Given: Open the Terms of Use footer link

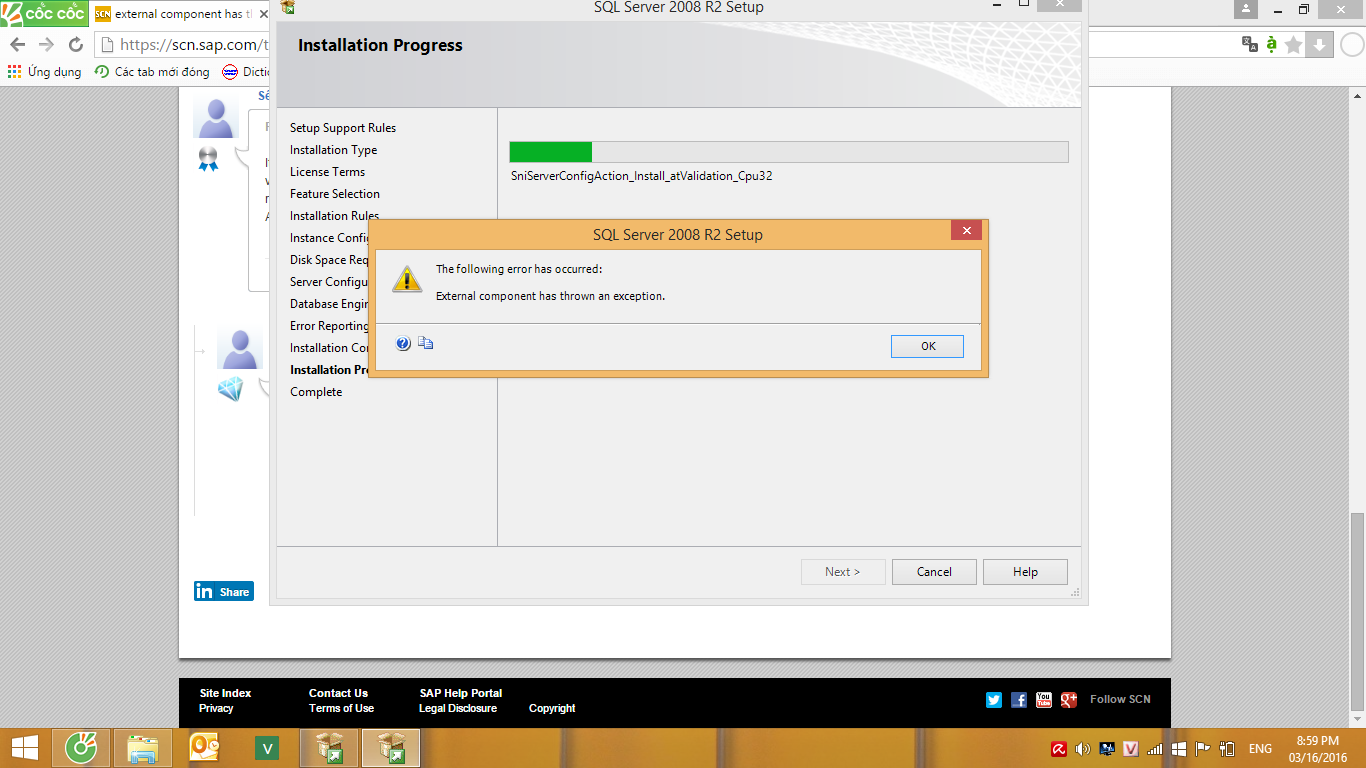Looking at the screenshot, I should click(341, 708).
